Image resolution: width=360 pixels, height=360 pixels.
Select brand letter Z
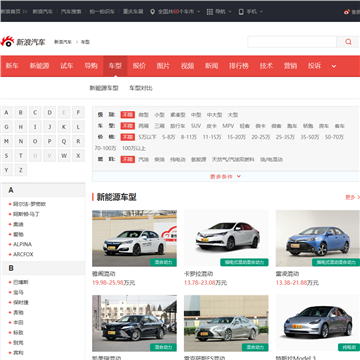pos(21,170)
